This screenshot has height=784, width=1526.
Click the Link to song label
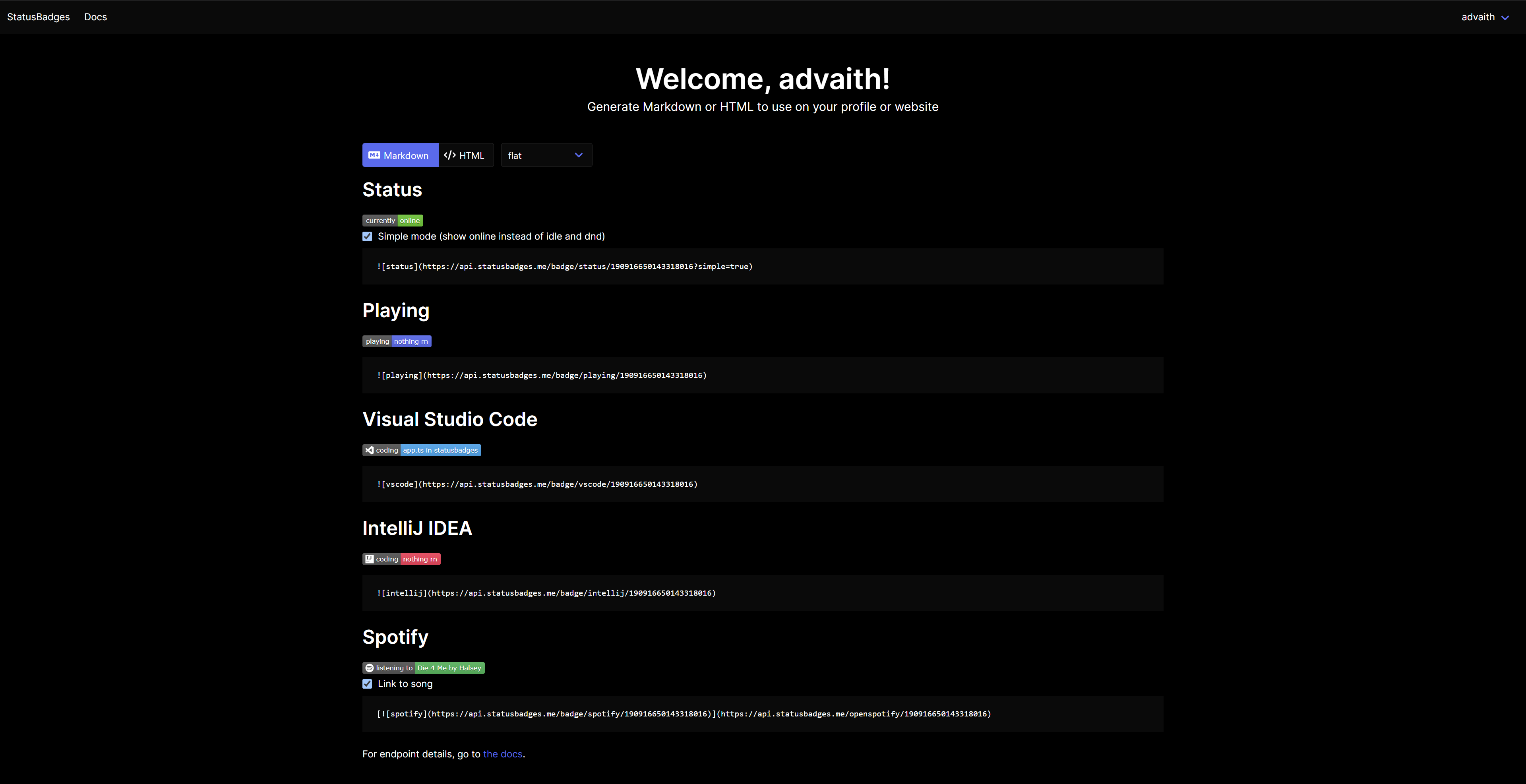click(x=405, y=684)
